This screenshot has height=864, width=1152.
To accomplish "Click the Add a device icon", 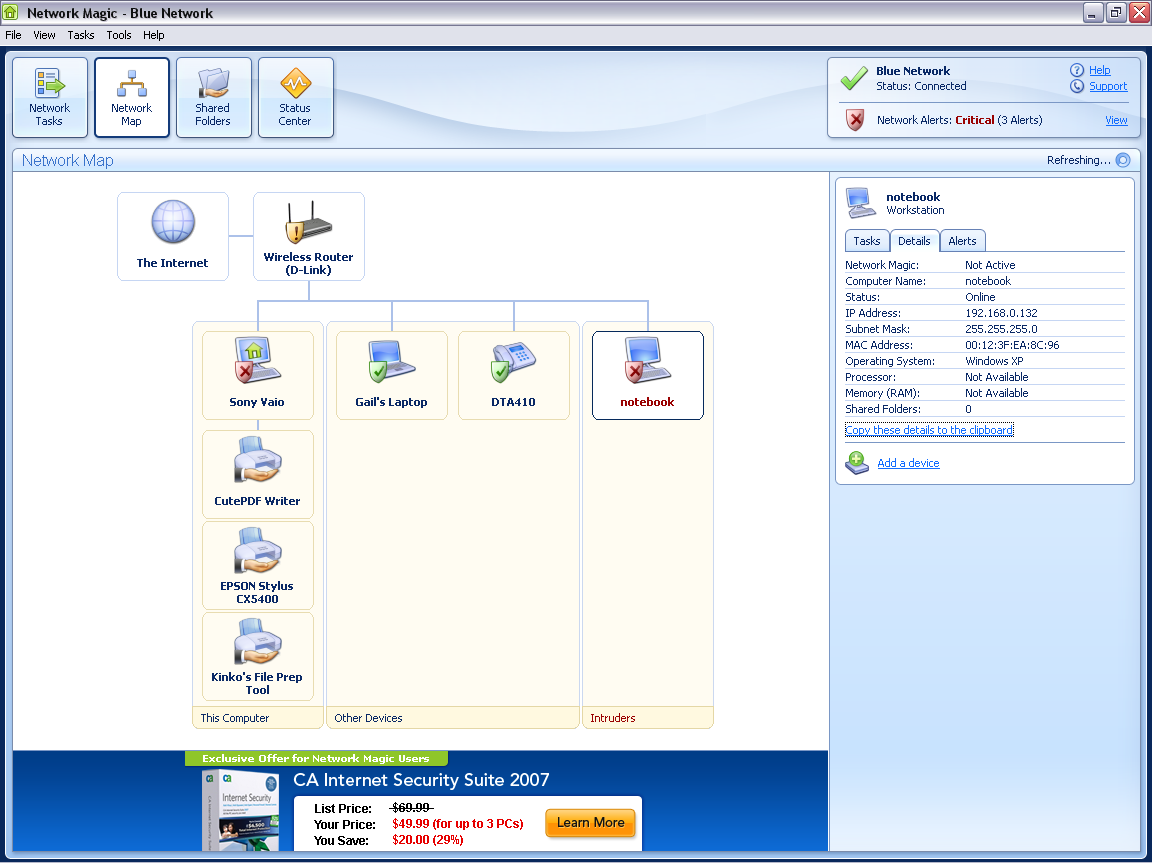I will coord(857,463).
